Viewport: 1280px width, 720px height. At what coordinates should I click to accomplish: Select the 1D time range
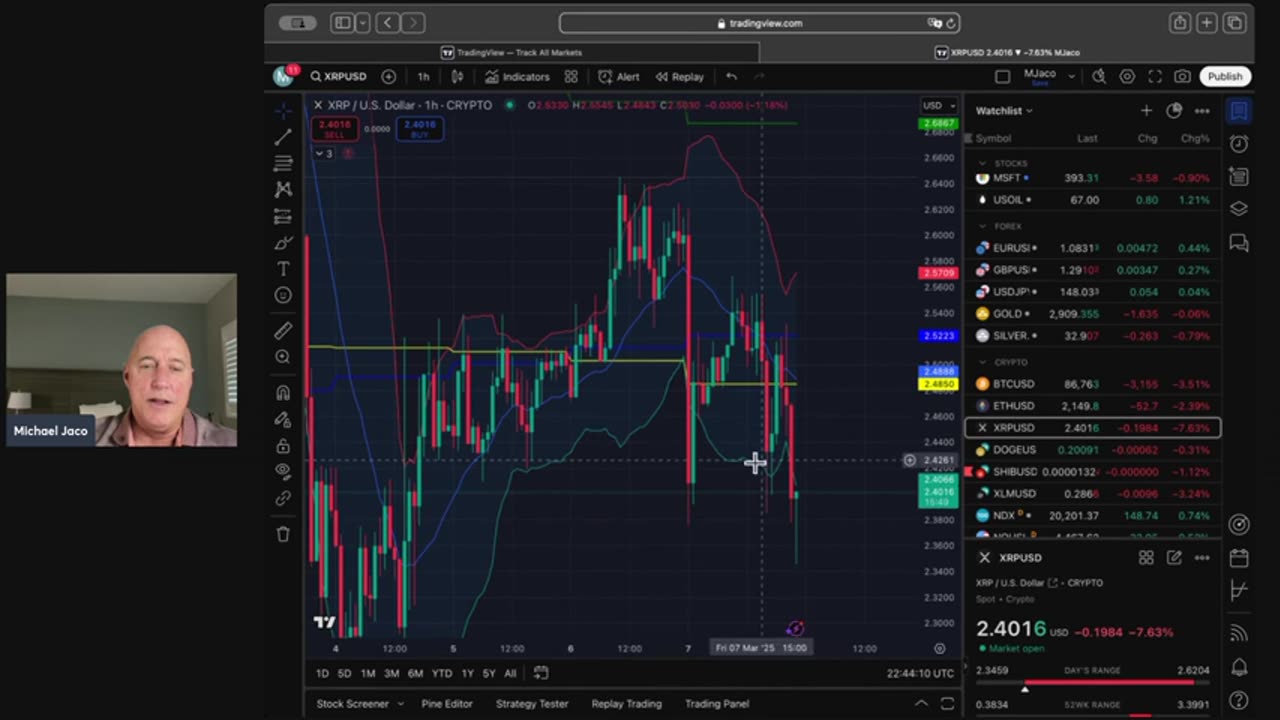pyautogui.click(x=322, y=673)
